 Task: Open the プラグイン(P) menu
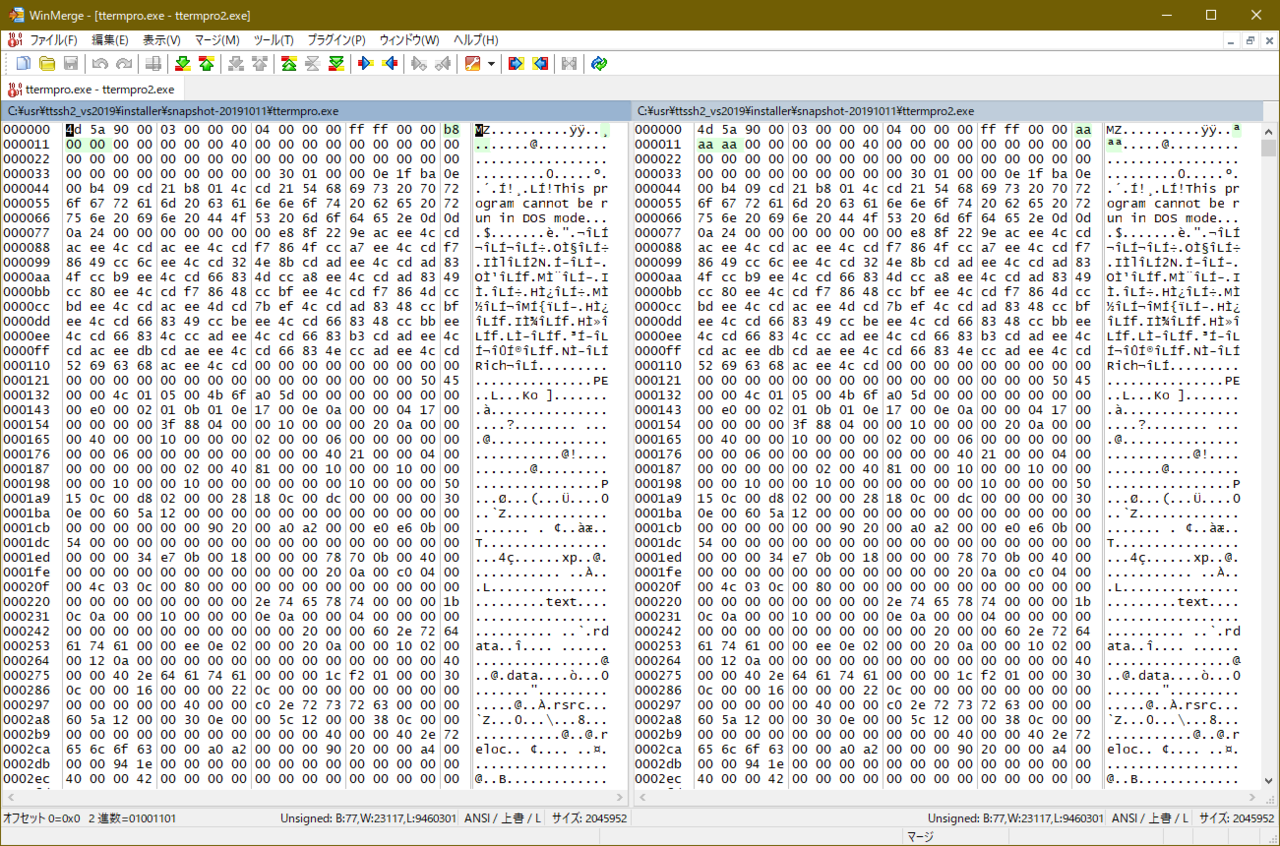336,40
